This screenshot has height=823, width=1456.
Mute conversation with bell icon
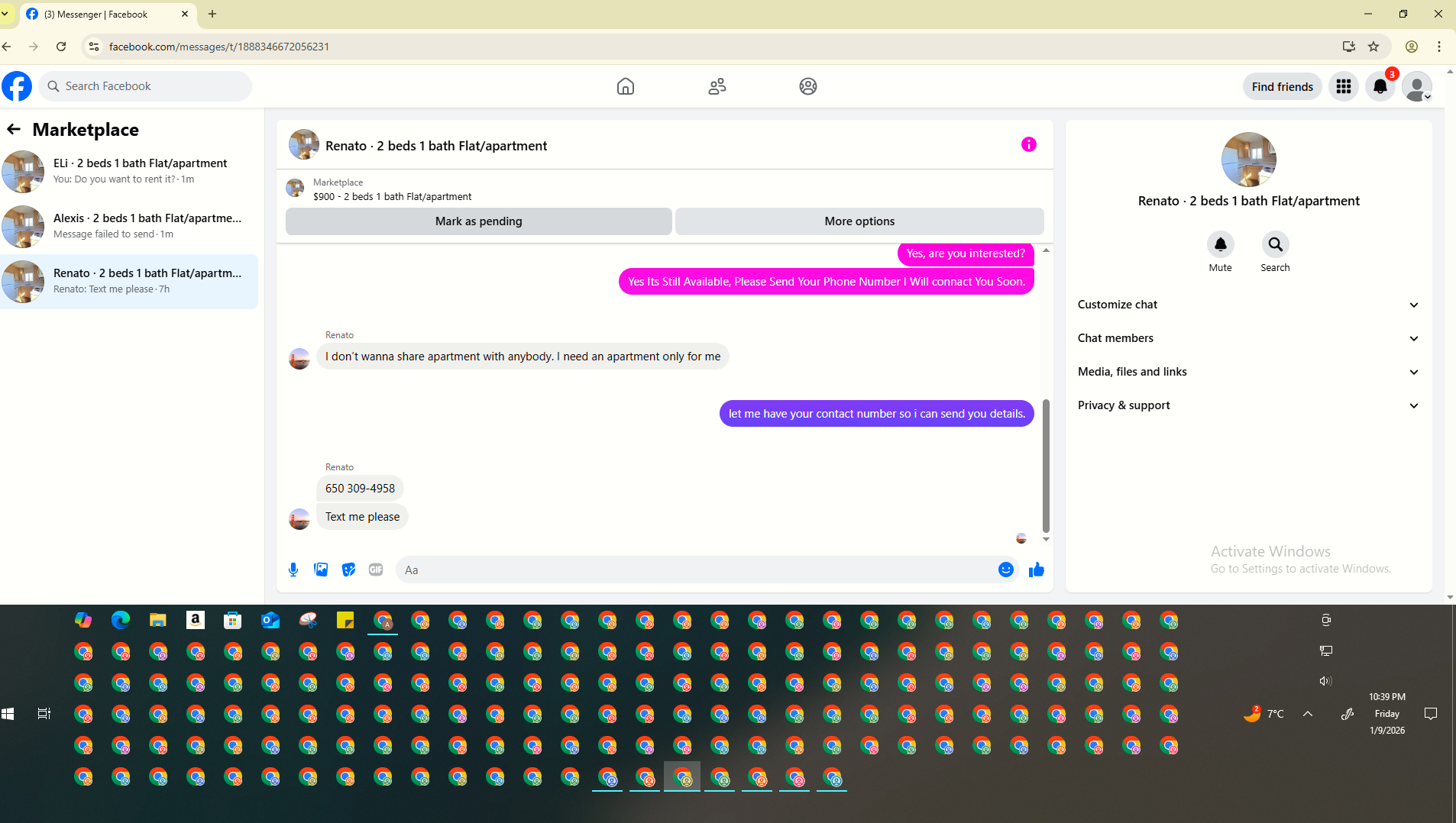click(1221, 244)
